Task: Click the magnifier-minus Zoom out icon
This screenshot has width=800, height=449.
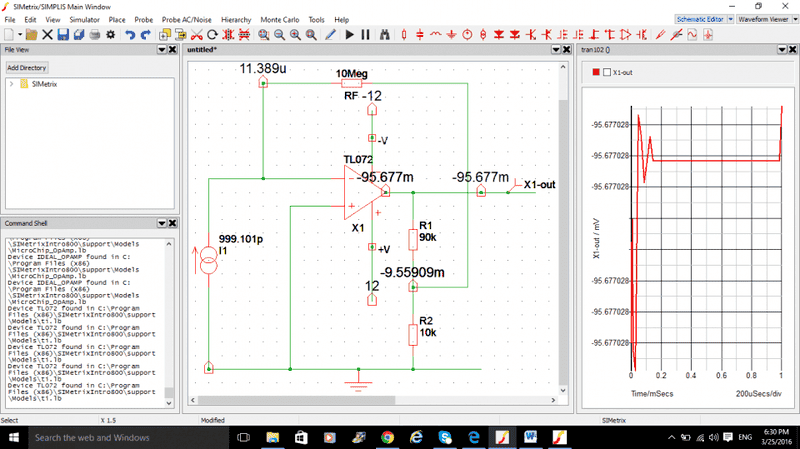Action: (280, 35)
